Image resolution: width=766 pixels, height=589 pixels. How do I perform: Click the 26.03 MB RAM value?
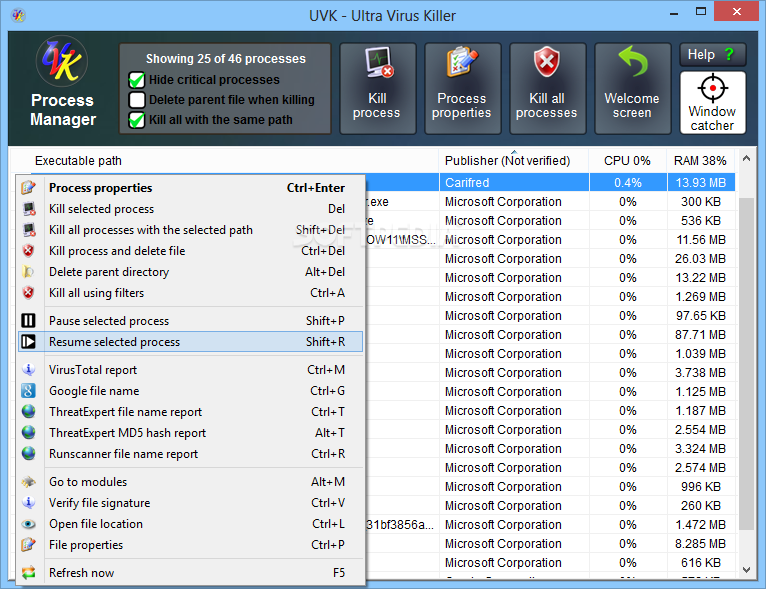tap(701, 258)
